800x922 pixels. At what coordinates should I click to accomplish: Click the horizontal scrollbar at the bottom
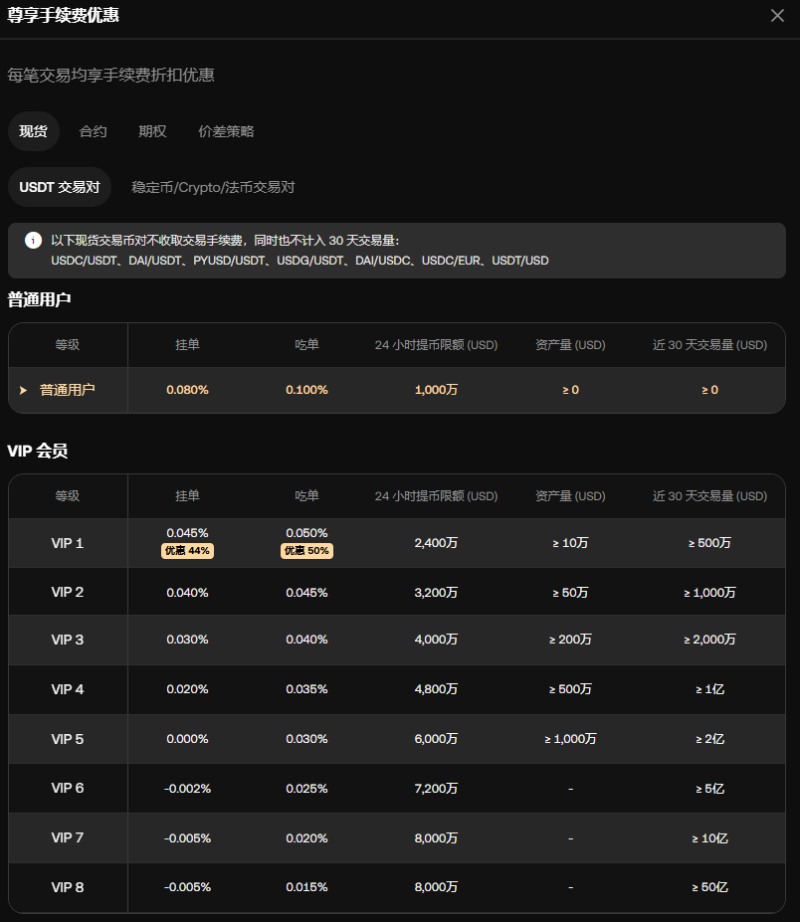pyautogui.click(x=400, y=917)
